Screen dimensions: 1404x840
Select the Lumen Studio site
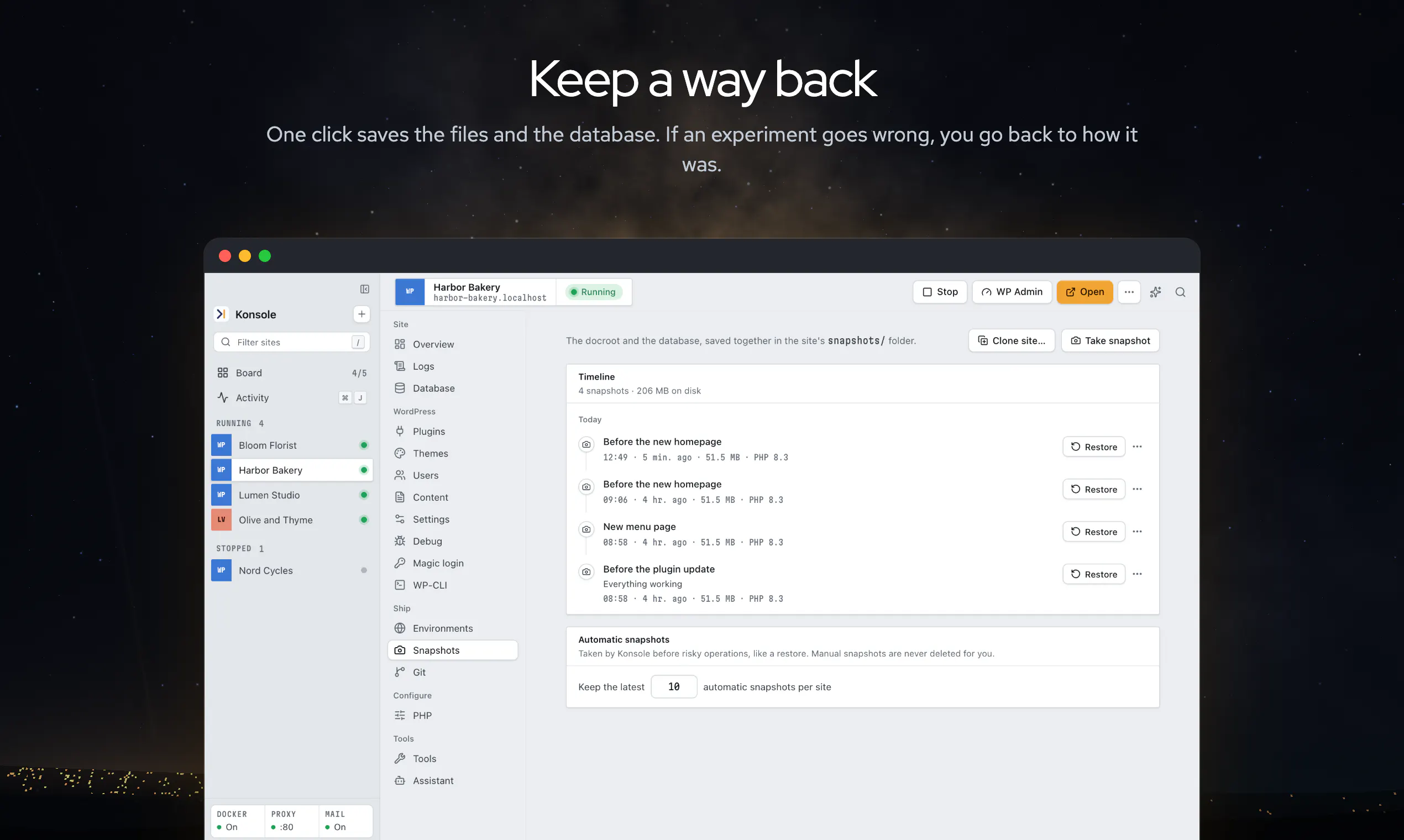pos(291,495)
